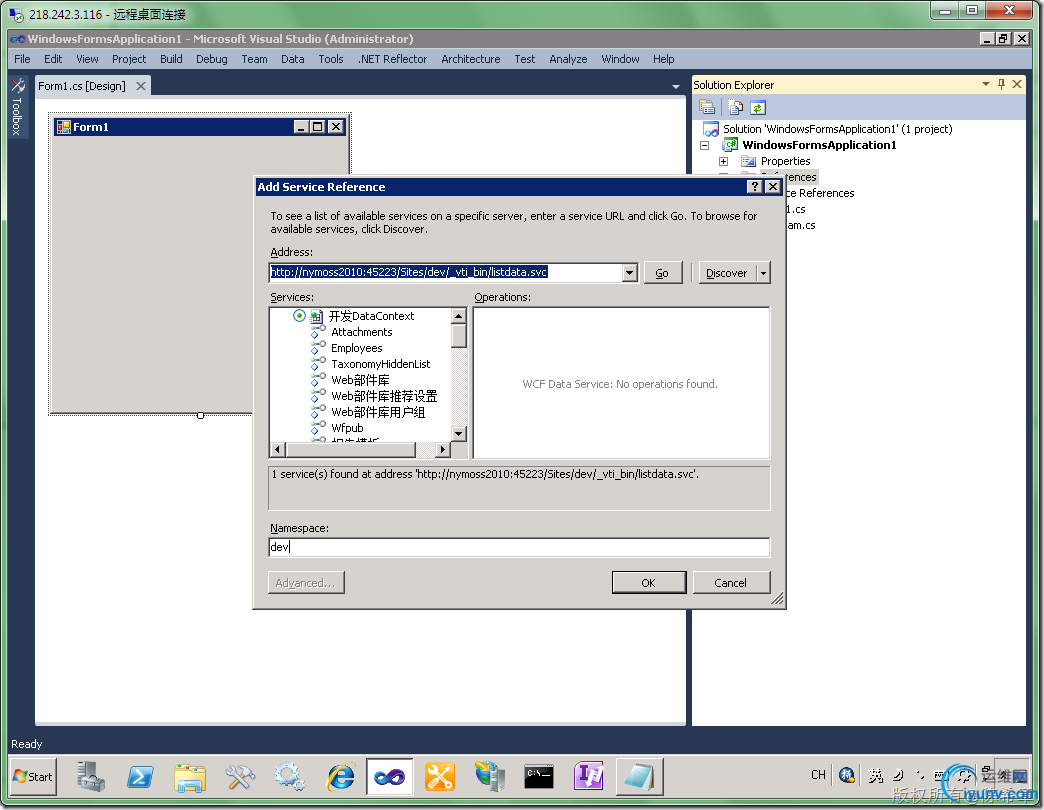Select the Attachments entity in Services list
This screenshot has height=810, width=1044.
[362, 332]
